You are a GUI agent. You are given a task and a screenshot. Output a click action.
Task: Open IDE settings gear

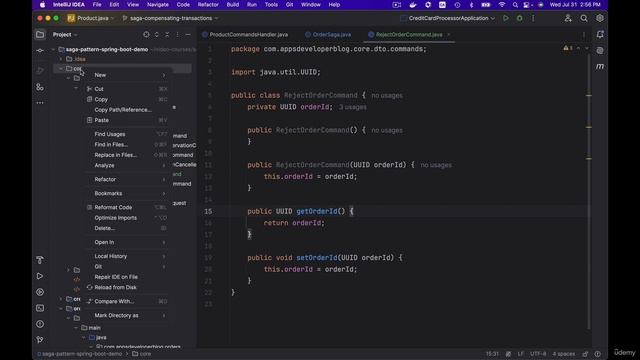pos(600,18)
